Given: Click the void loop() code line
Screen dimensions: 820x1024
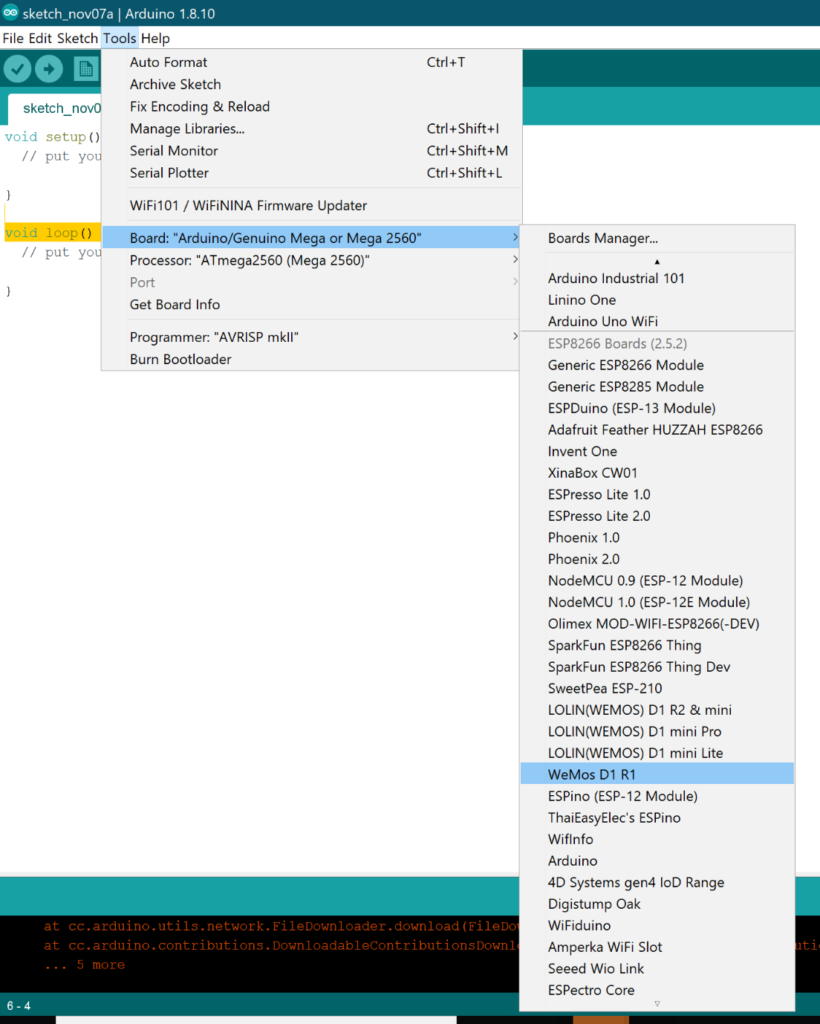Looking at the screenshot, I should tap(52, 232).
